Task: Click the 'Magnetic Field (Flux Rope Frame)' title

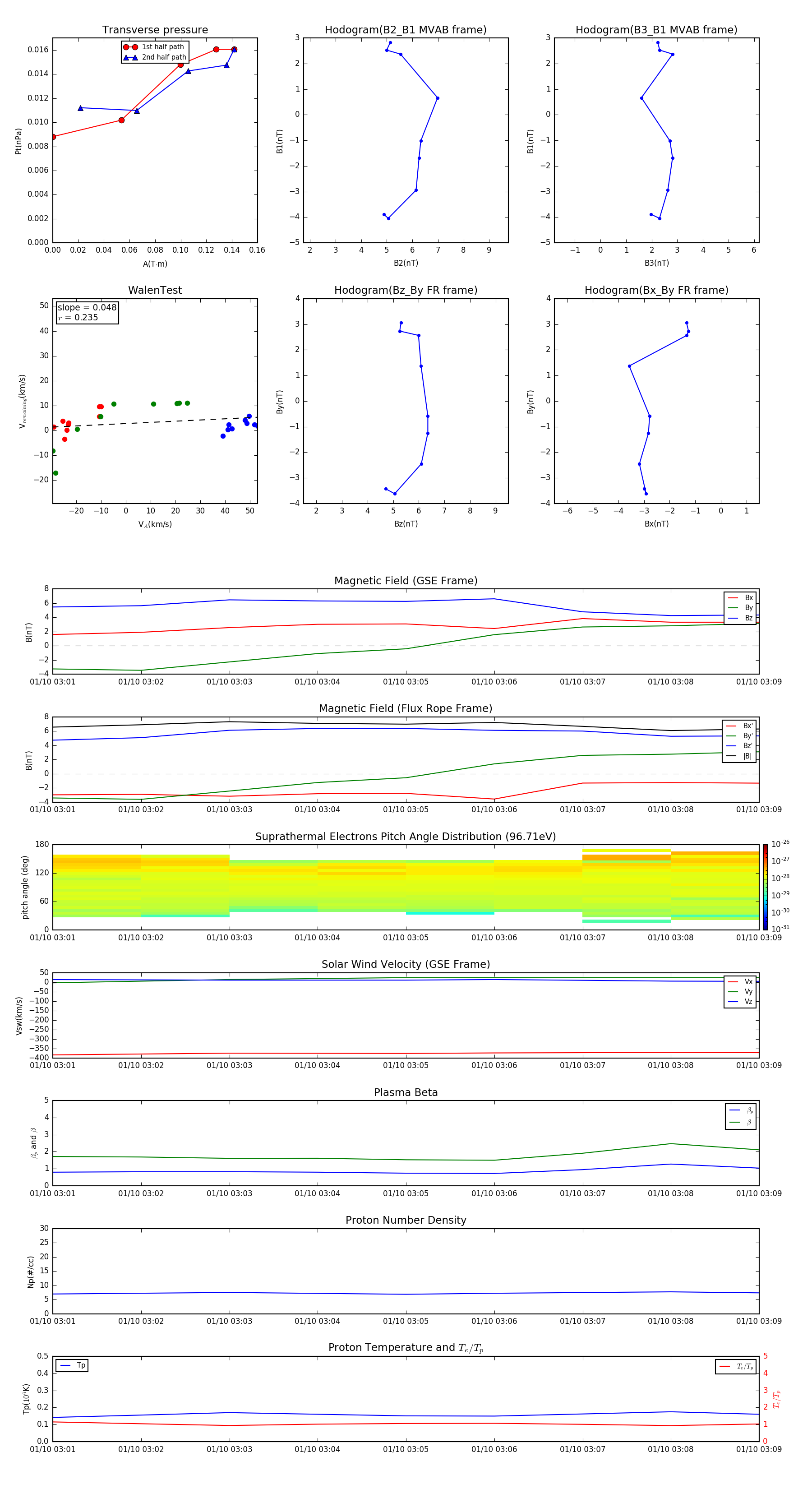Action: [406, 709]
